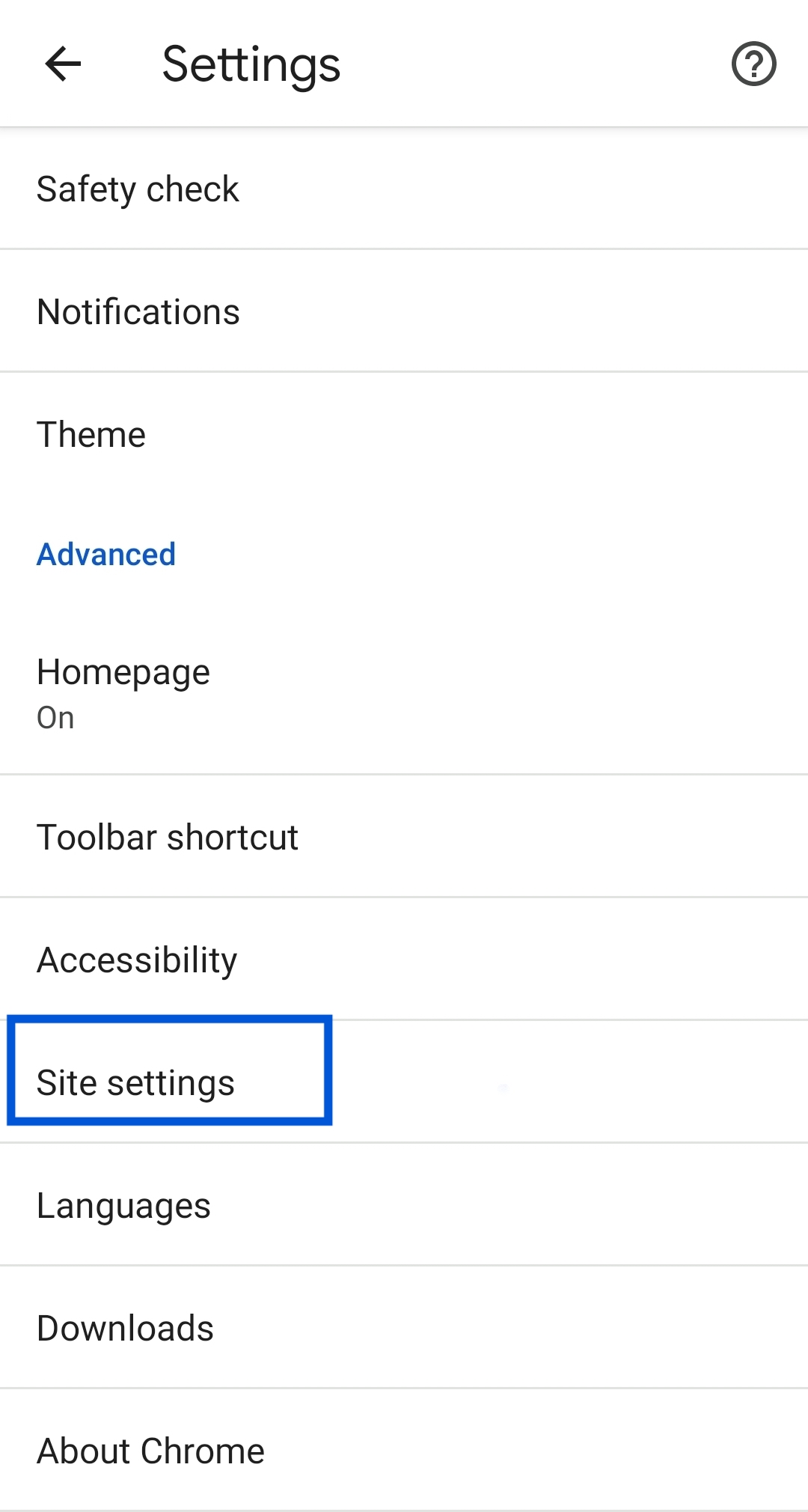Tap the Settings page title
Screen dimensions: 808x1512
tap(251, 65)
